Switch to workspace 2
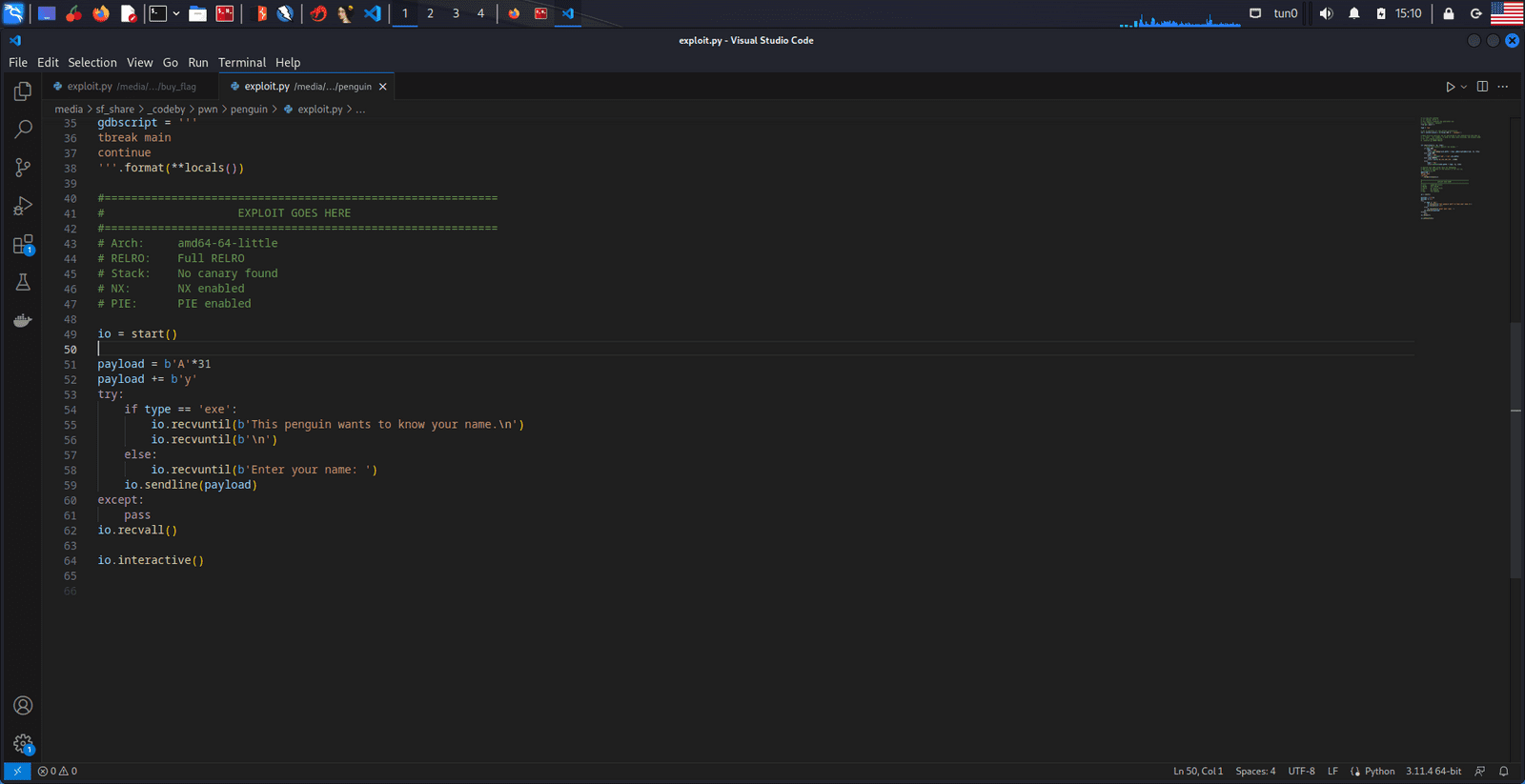 pos(430,13)
